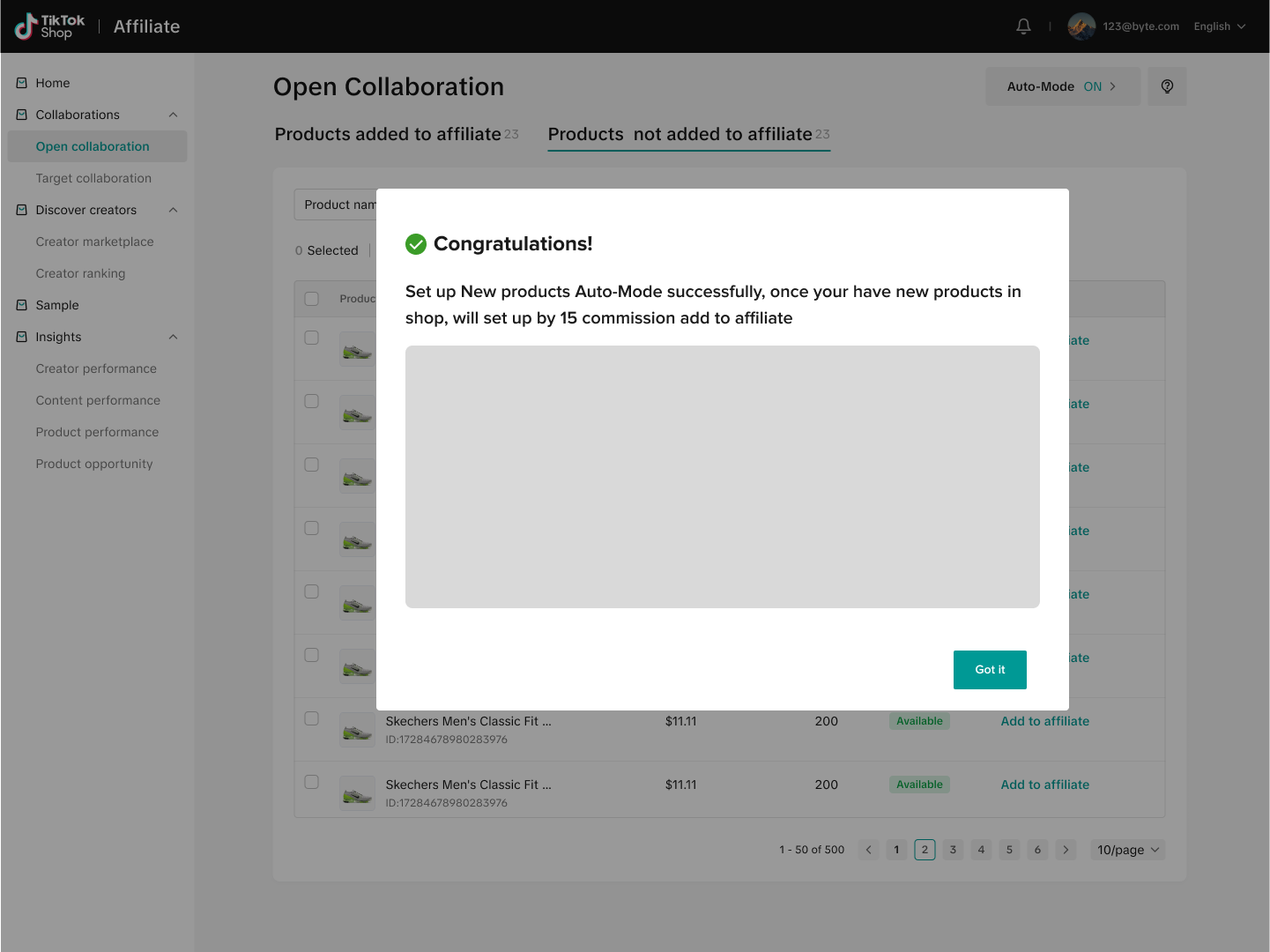Click the 123@byte.com account name
This screenshot has width=1270, height=952.
[x=1140, y=26]
